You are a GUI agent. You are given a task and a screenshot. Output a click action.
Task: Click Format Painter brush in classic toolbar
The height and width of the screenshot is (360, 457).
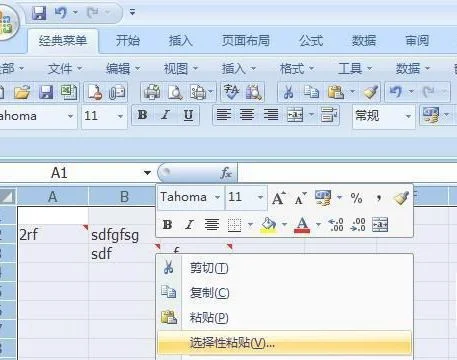pyautogui.click(x=370, y=92)
